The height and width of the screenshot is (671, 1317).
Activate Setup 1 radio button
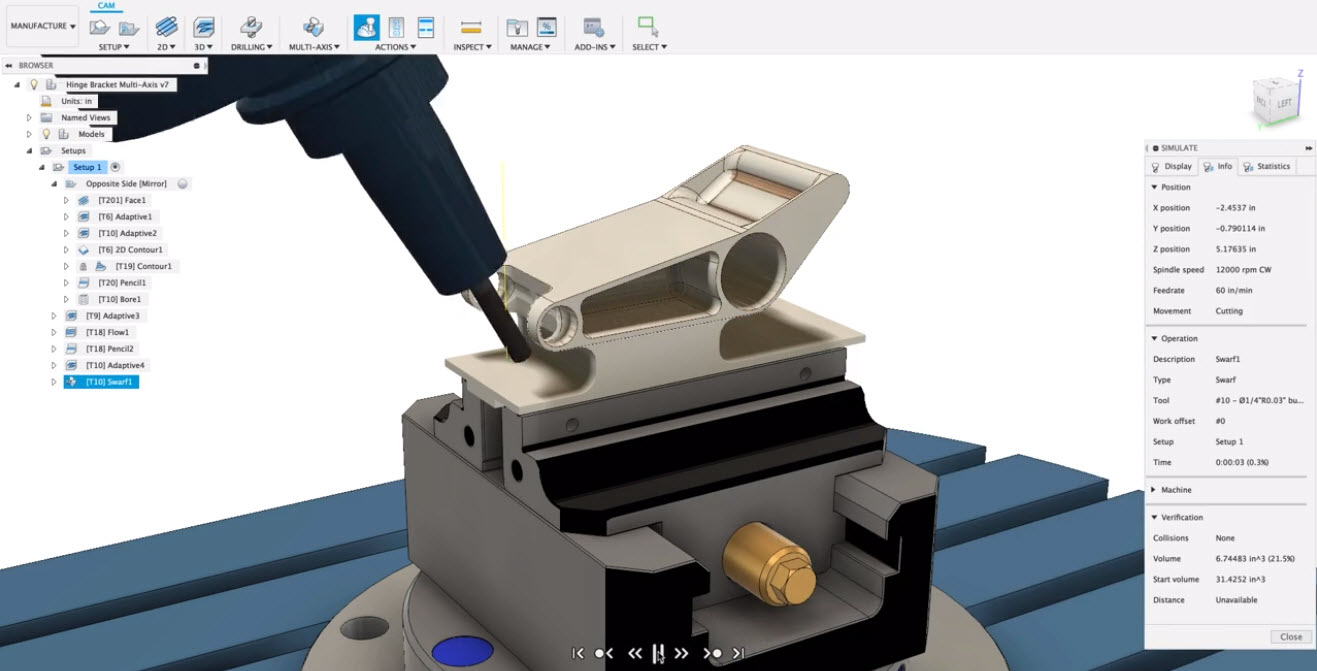[116, 167]
